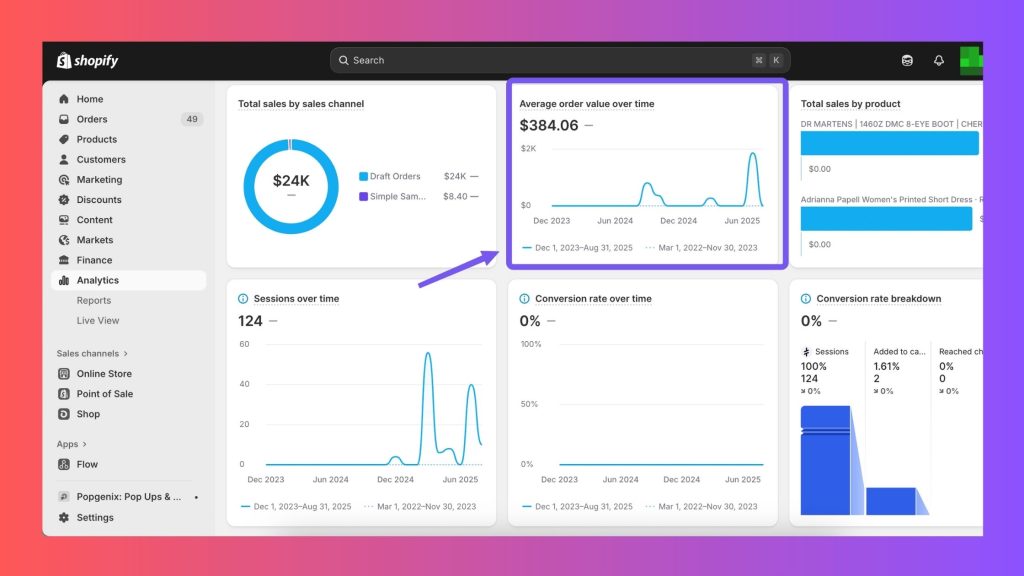Open the Sidekick assistant icon in top bar
This screenshot has height=576, width=1024.
tap(907, 60)
